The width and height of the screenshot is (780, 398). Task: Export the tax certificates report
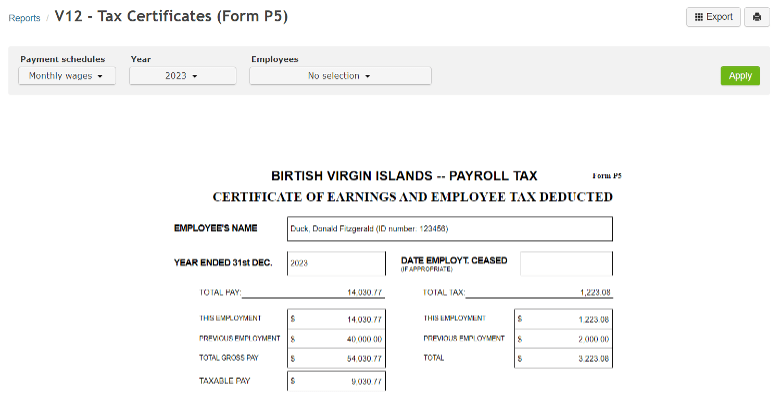tap(713, 17)
